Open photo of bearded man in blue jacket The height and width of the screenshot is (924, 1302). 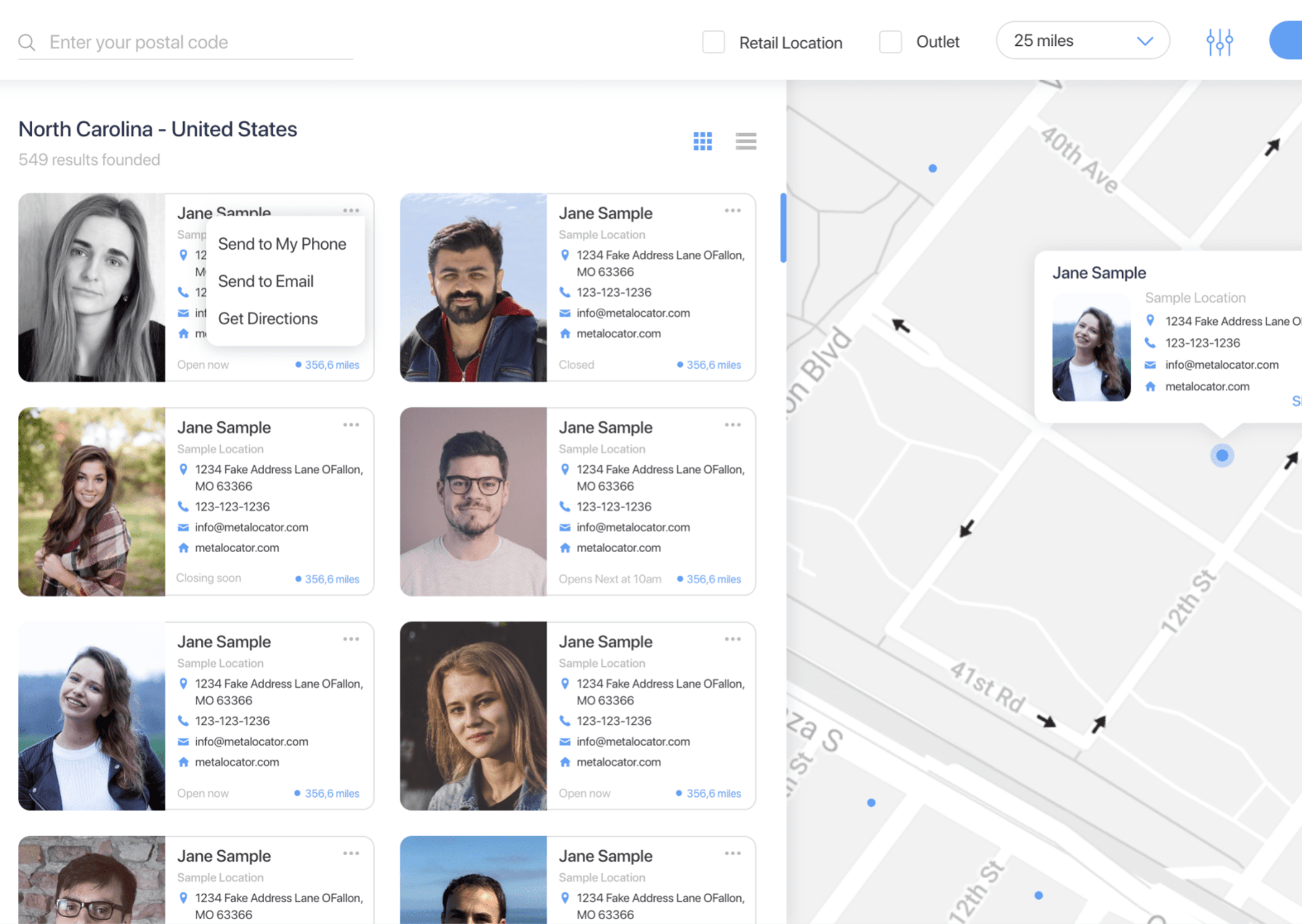[474, 288]
